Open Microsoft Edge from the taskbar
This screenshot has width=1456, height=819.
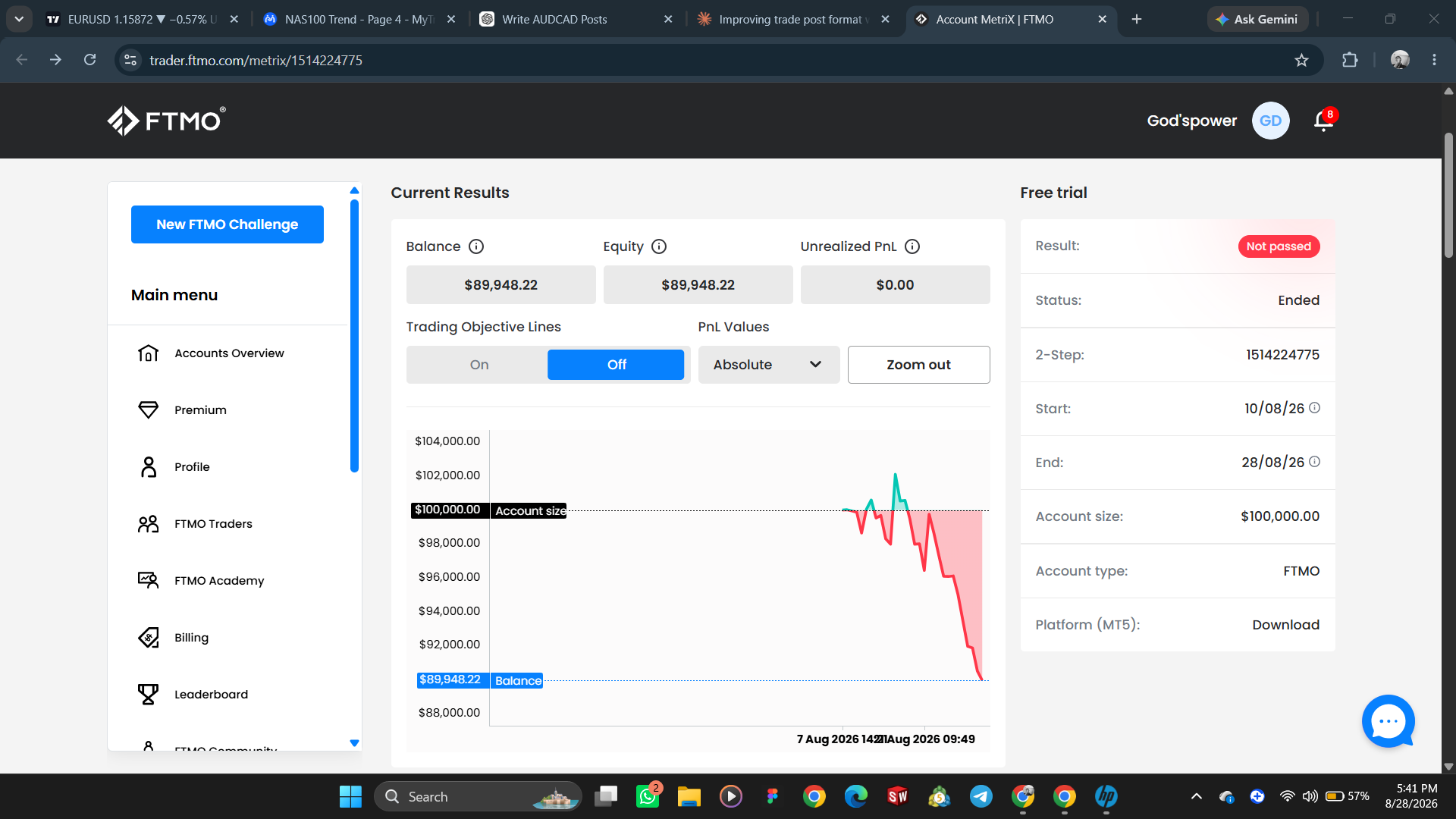pos(856,796)
